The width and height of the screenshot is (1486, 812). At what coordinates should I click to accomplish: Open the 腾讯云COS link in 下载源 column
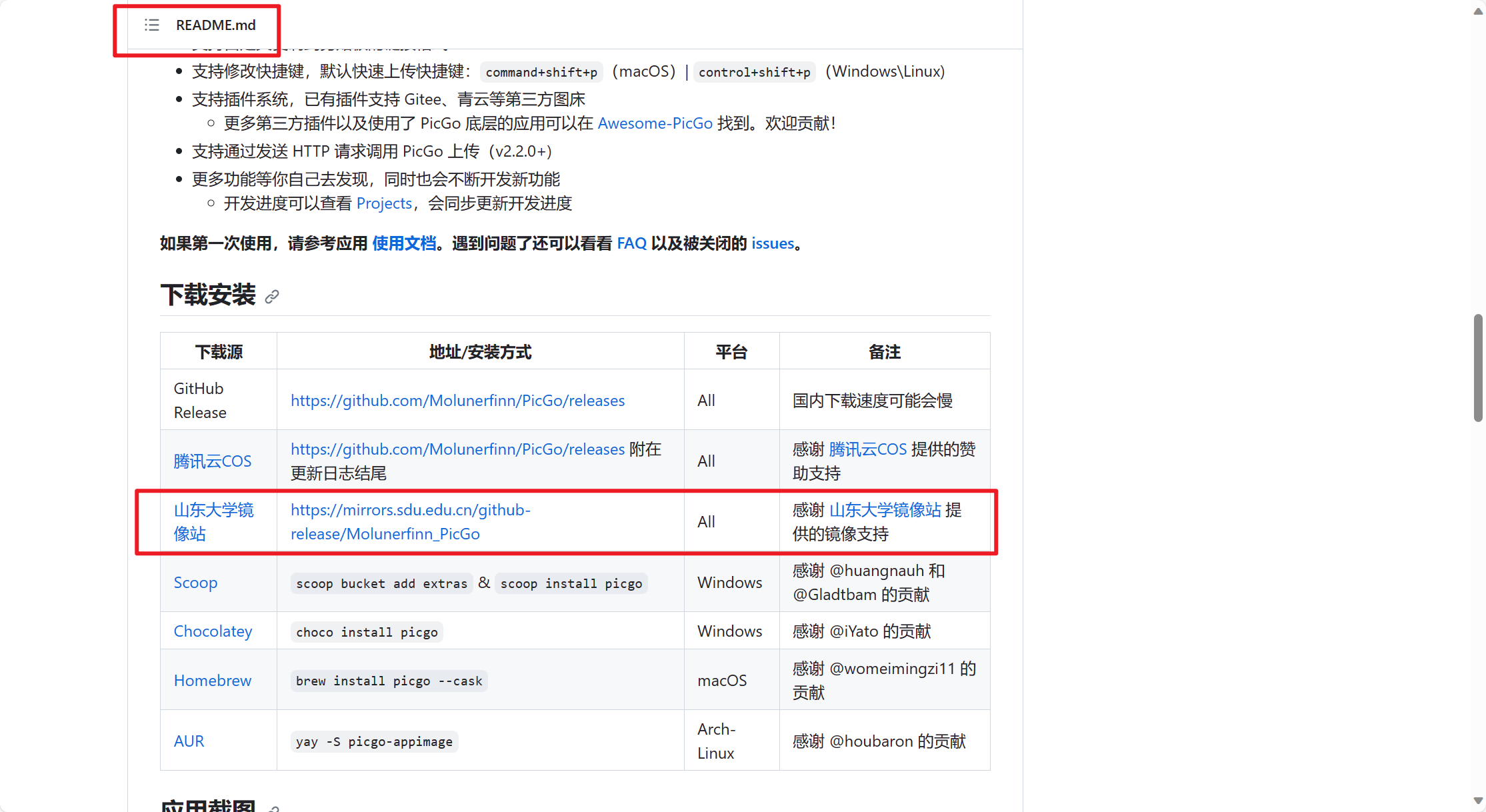click(213, 461)
